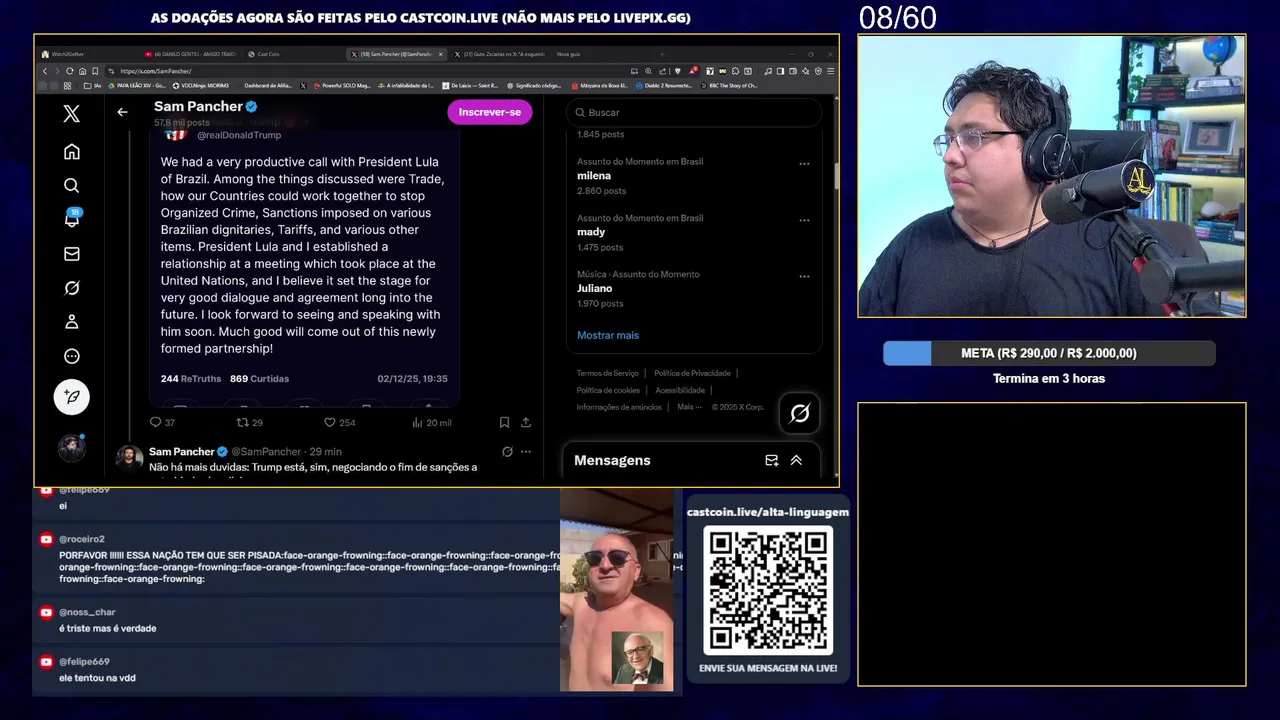This screenshot has height=720, width=1280.
Task: Open options for mady trend
Action: (x=804, y=220)
